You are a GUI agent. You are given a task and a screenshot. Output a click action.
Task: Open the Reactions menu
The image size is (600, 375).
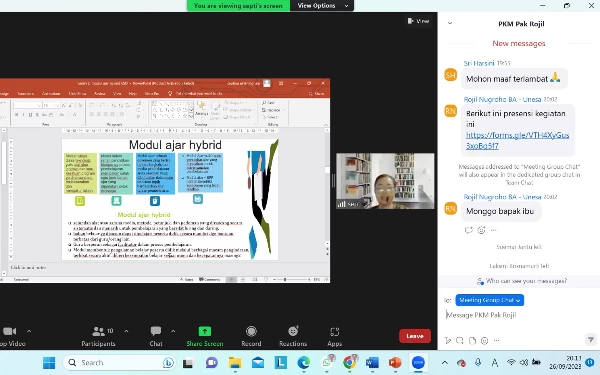293,336
